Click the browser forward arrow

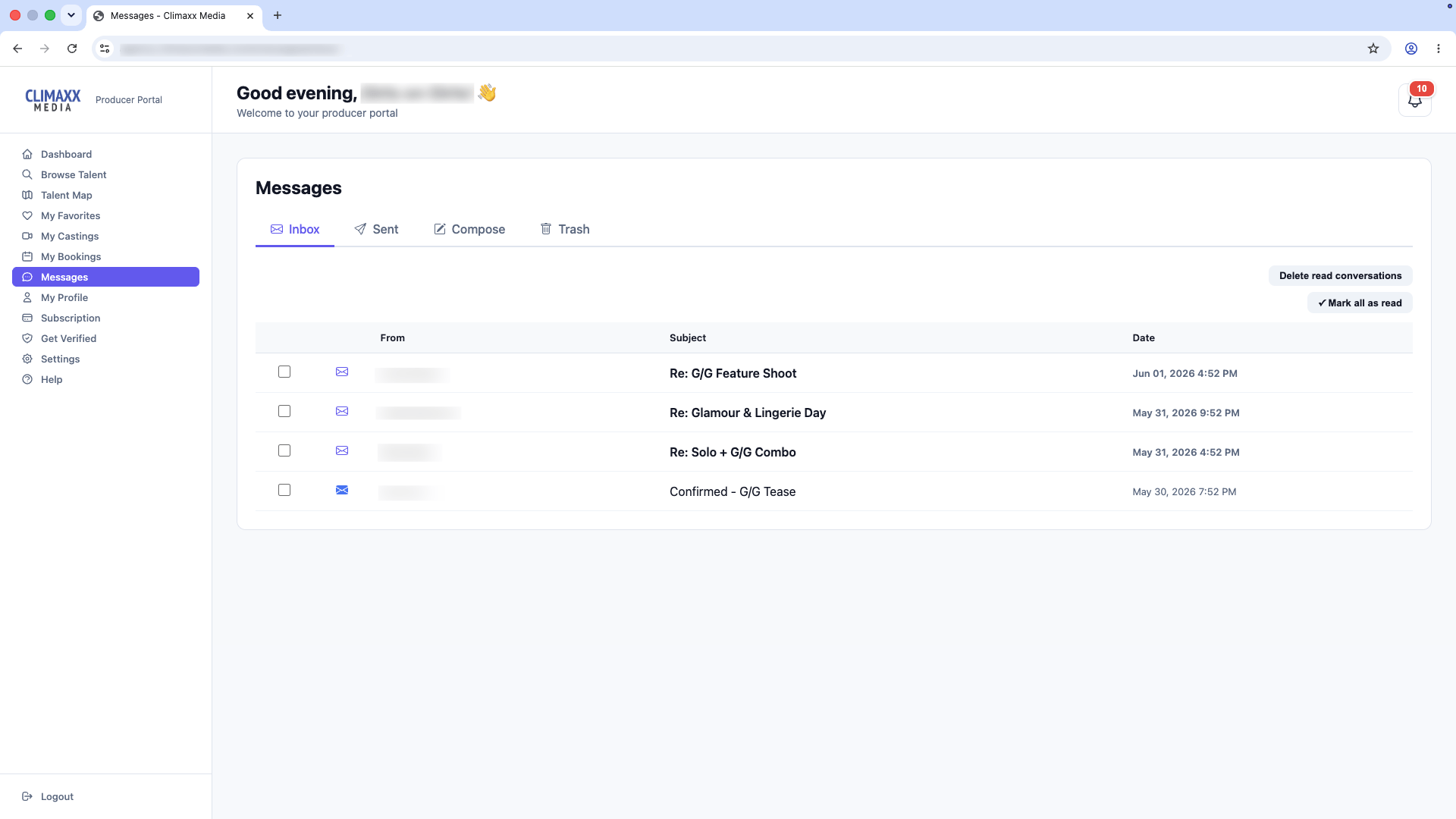(45, 49)
